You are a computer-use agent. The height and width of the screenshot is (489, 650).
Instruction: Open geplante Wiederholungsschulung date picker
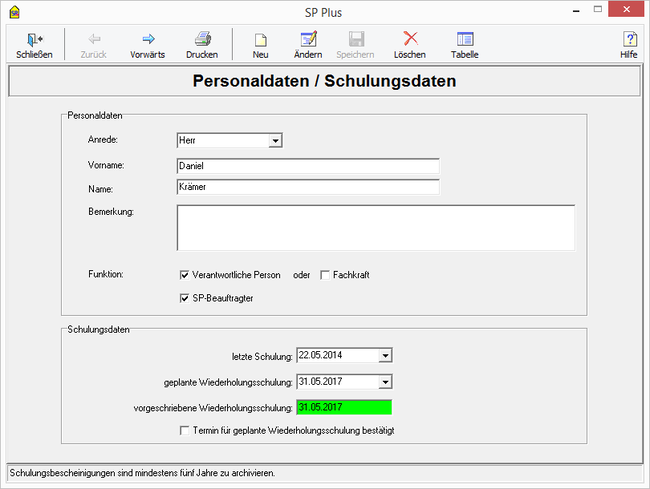click(386, 381)
